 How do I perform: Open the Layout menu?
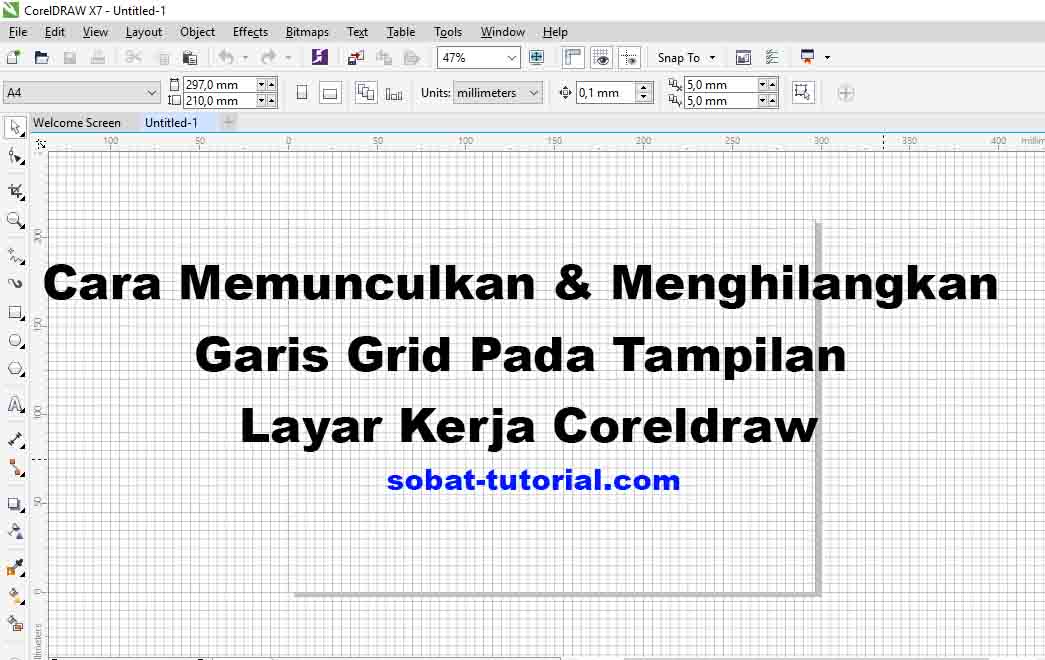143,32
